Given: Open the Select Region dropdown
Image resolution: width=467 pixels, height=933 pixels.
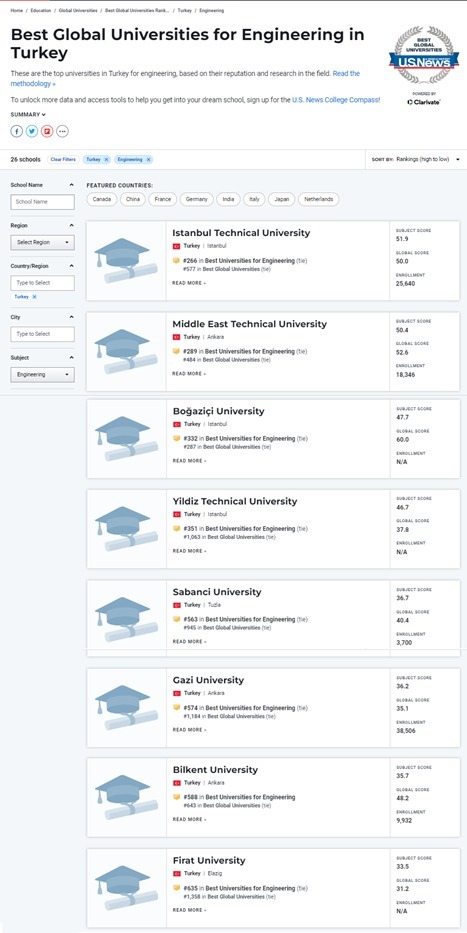Looking at the screenshot, I should 42,242.
